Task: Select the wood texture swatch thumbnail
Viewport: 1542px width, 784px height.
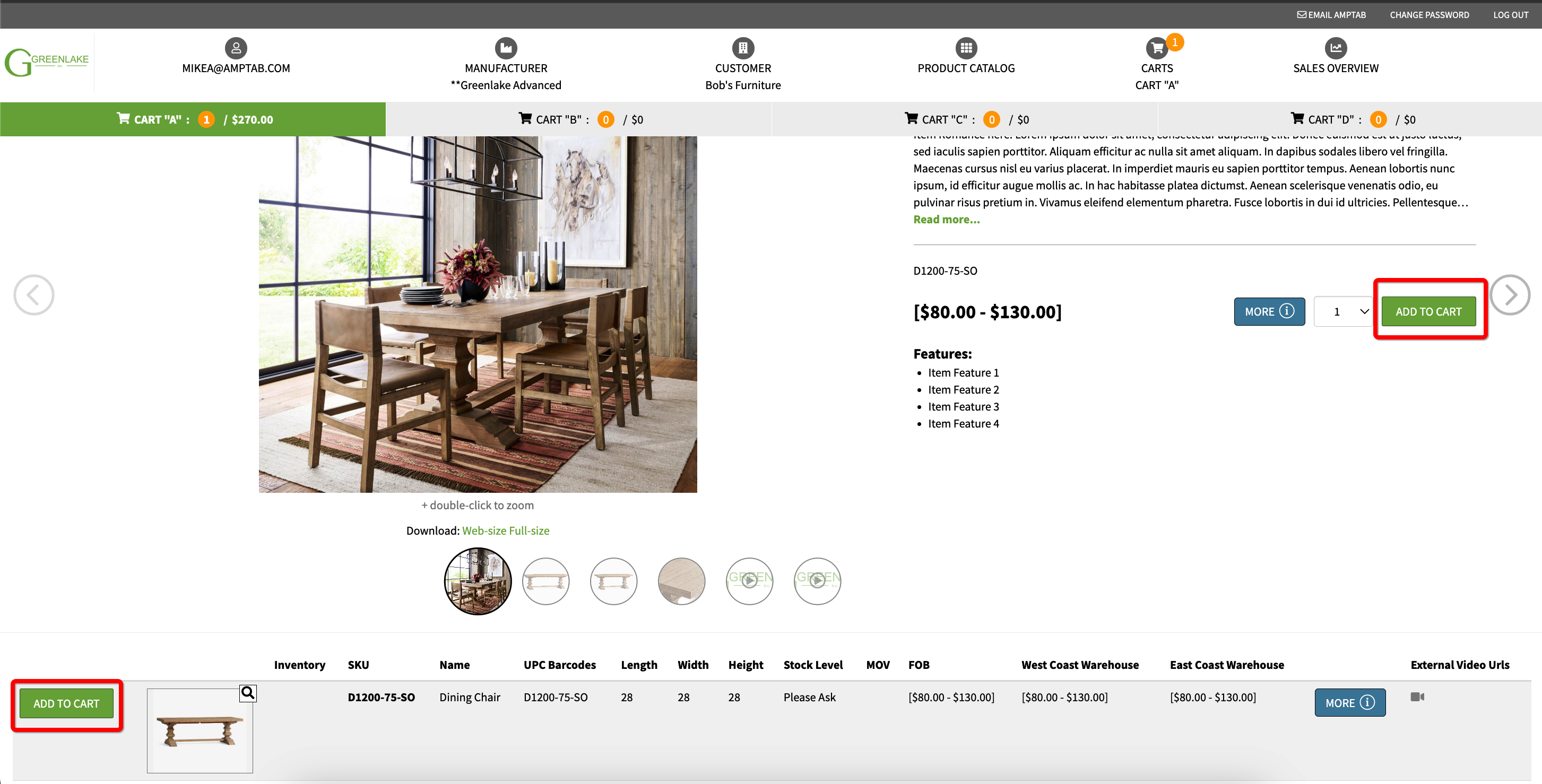Action: click(681, 581)
